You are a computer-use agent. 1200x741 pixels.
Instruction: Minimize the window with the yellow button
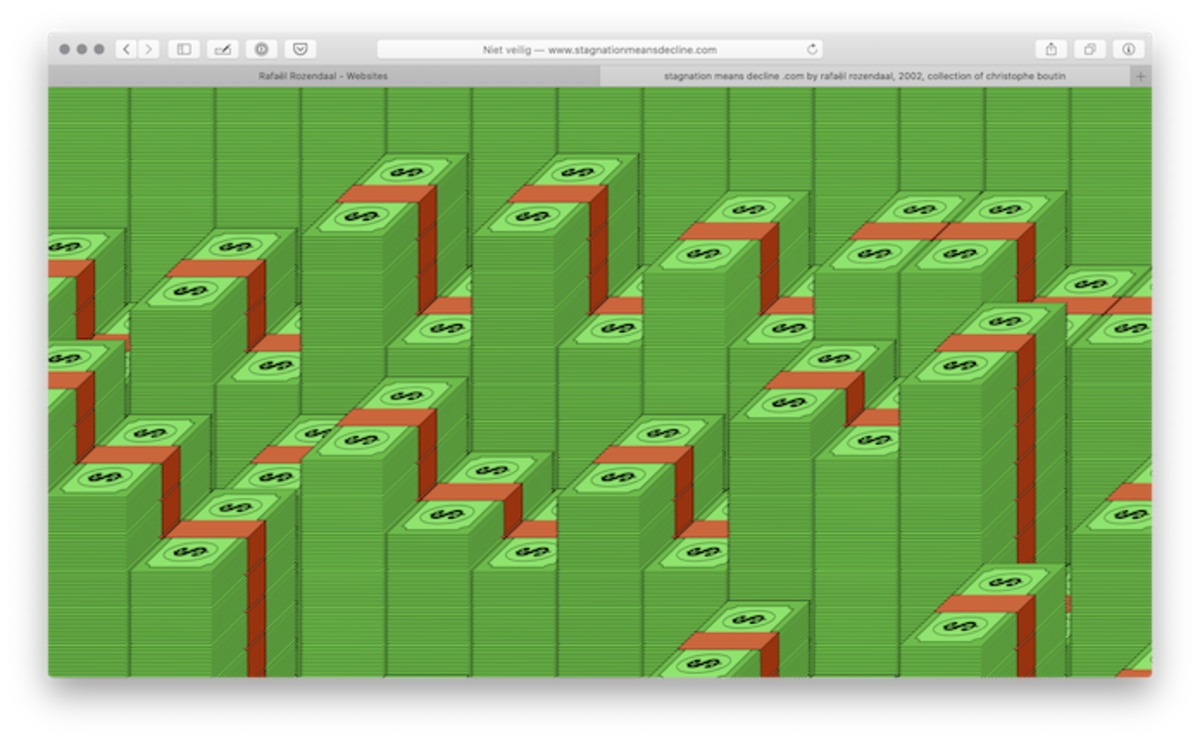pos(82,49)
